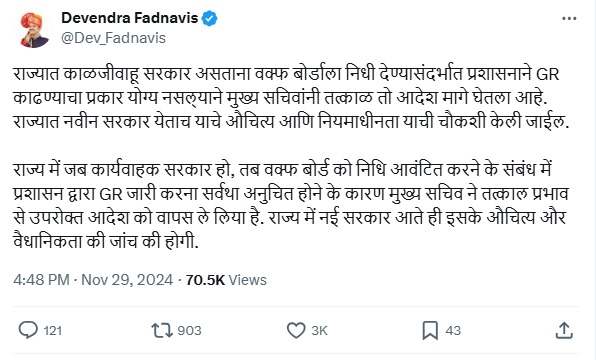This screenshot has height=360, width=596.
Task: Click the 903 reposts count
Action: [x=189, y=330]
